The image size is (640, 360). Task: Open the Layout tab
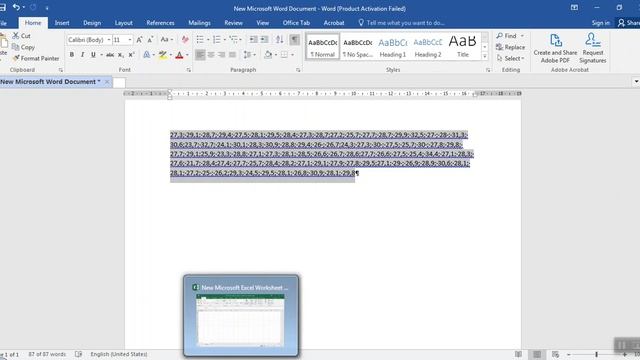[x=123, y=23]
